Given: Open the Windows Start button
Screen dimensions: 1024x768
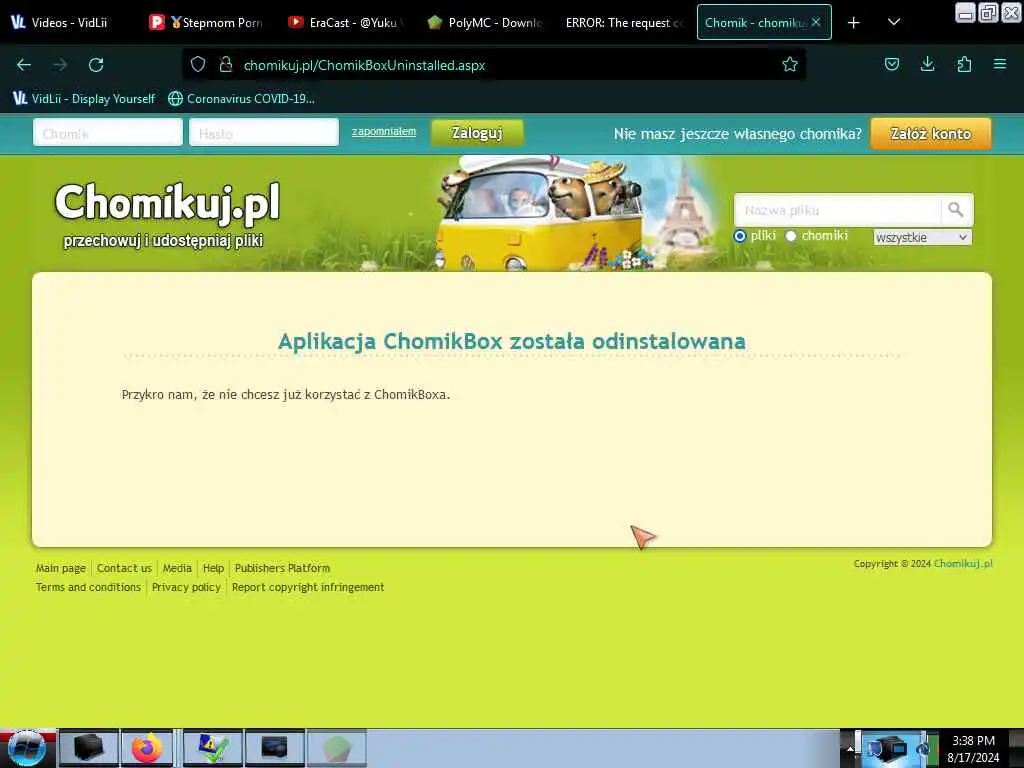Looking at the screenshot, I should coord(26,748).
